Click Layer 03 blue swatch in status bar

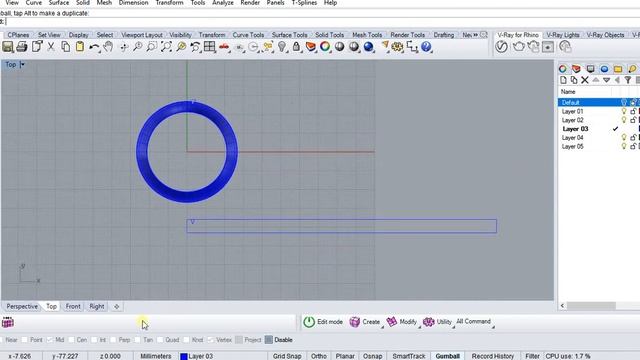pyautogui.click(x=184, y=356)
